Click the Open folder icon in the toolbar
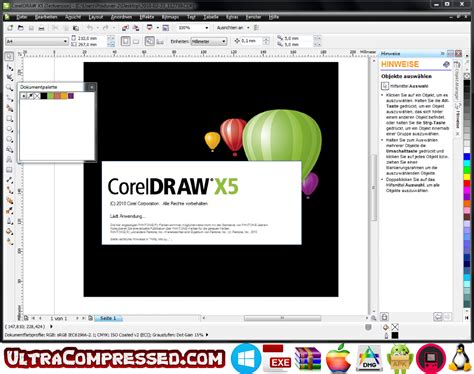 click(x=21, y=28)
